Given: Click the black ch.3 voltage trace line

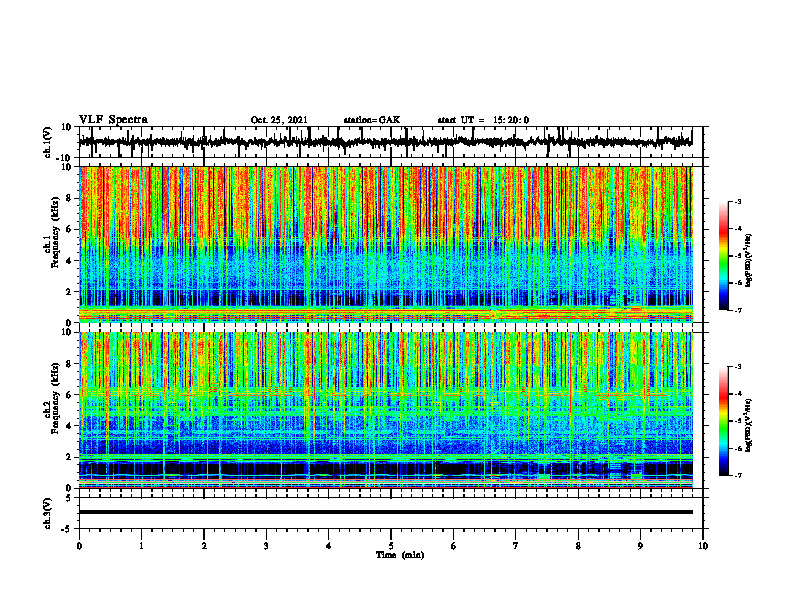Looking at the screenshot, I should click(385, 512).
